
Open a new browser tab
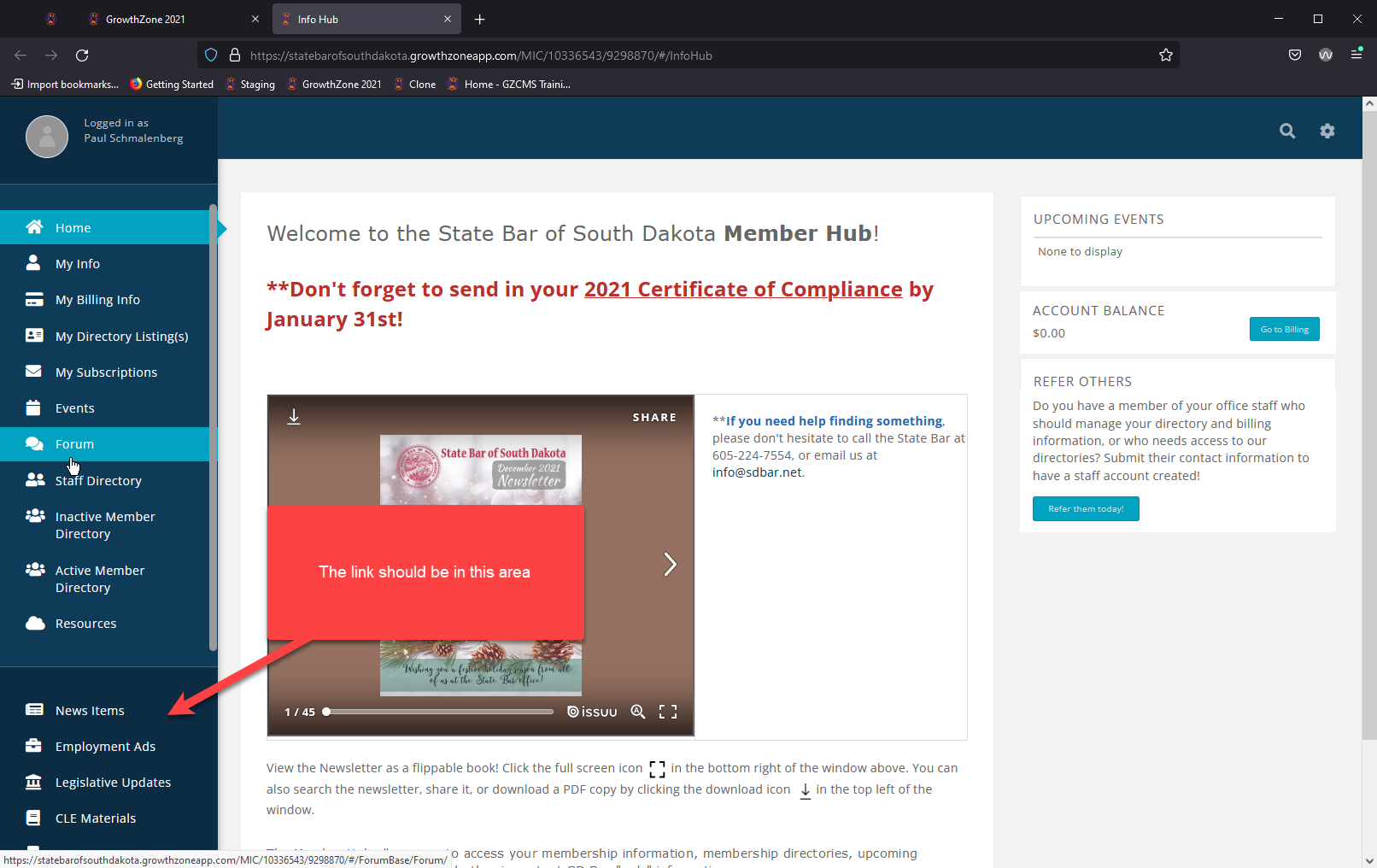tap(480, 19)
